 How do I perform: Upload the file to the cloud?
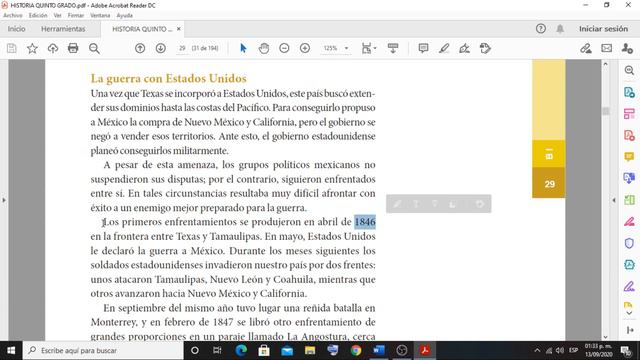coord(53,48)
